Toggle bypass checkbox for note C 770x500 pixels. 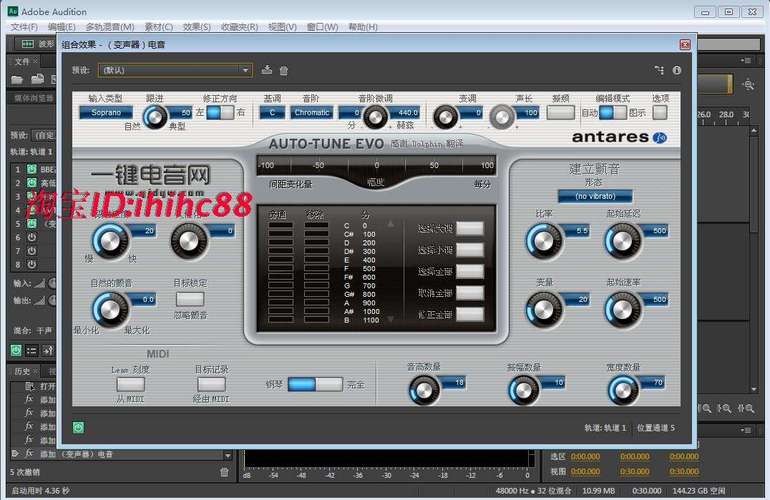click(x=281, y=226)
